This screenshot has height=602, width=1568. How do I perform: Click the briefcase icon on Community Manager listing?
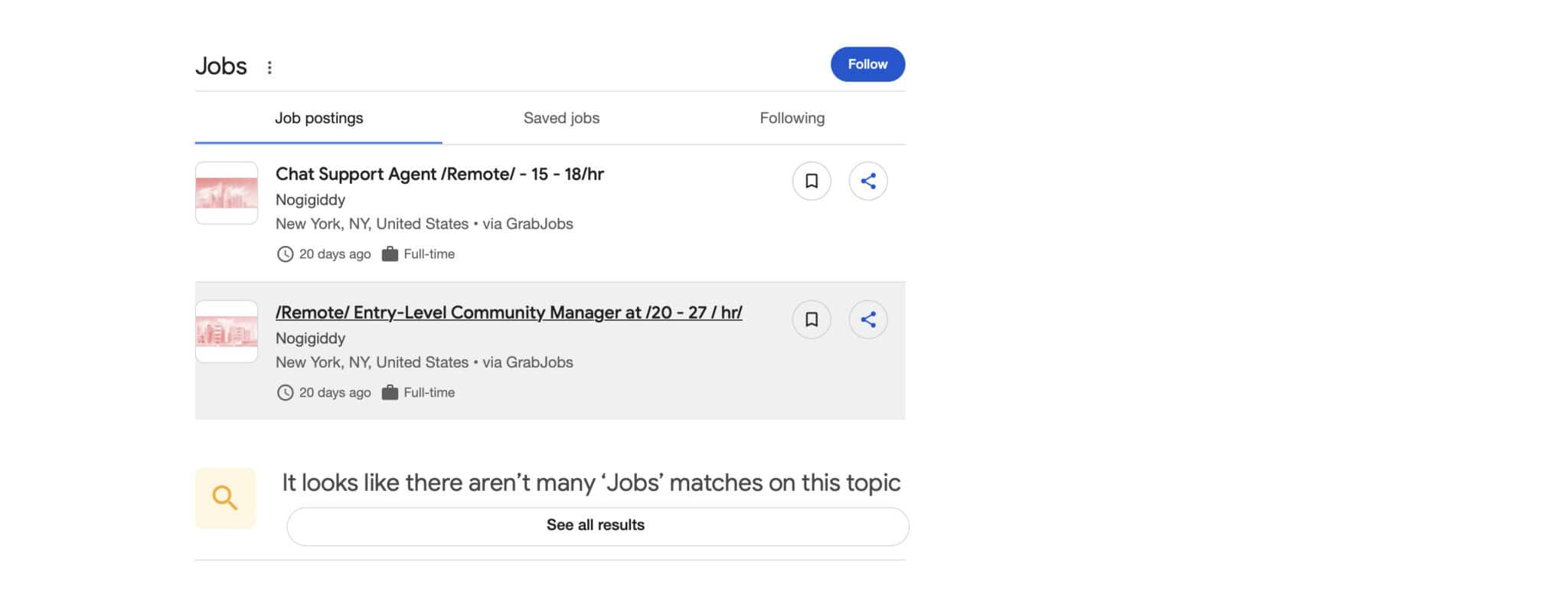pyautogui.click(x=390, y=392)
